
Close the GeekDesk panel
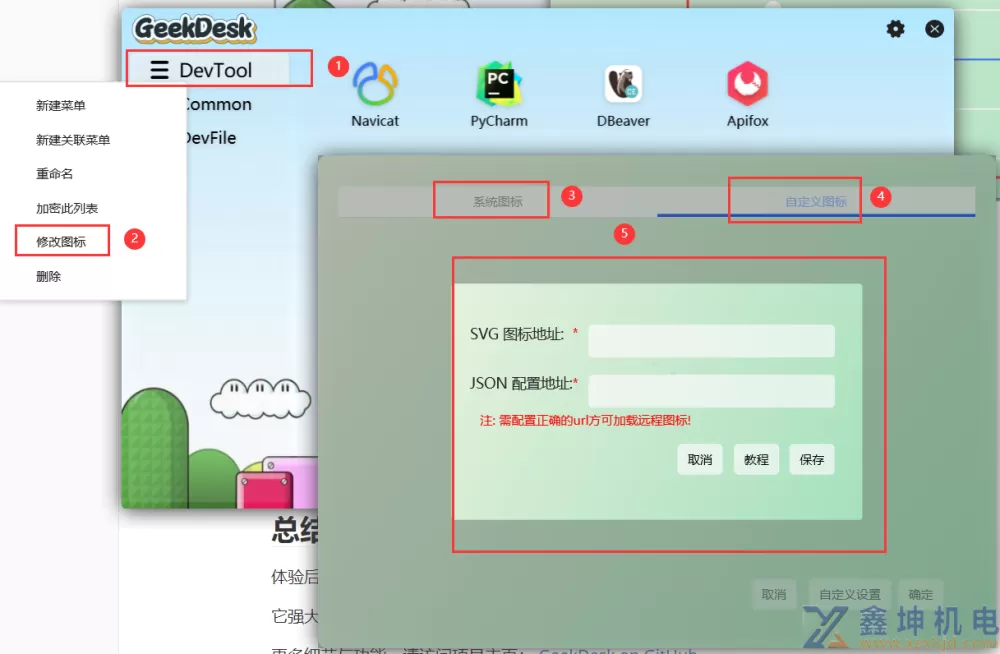[x=934, y=29]
